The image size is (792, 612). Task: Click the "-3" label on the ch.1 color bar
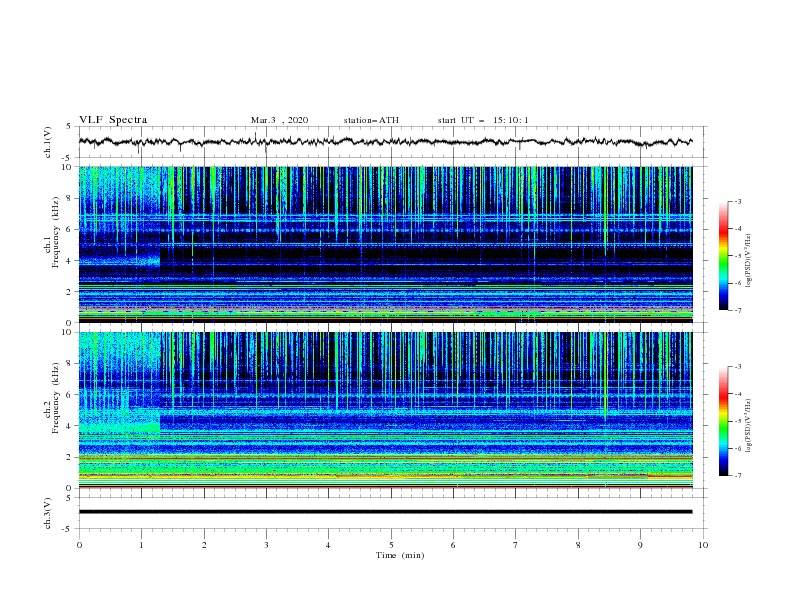737,201
